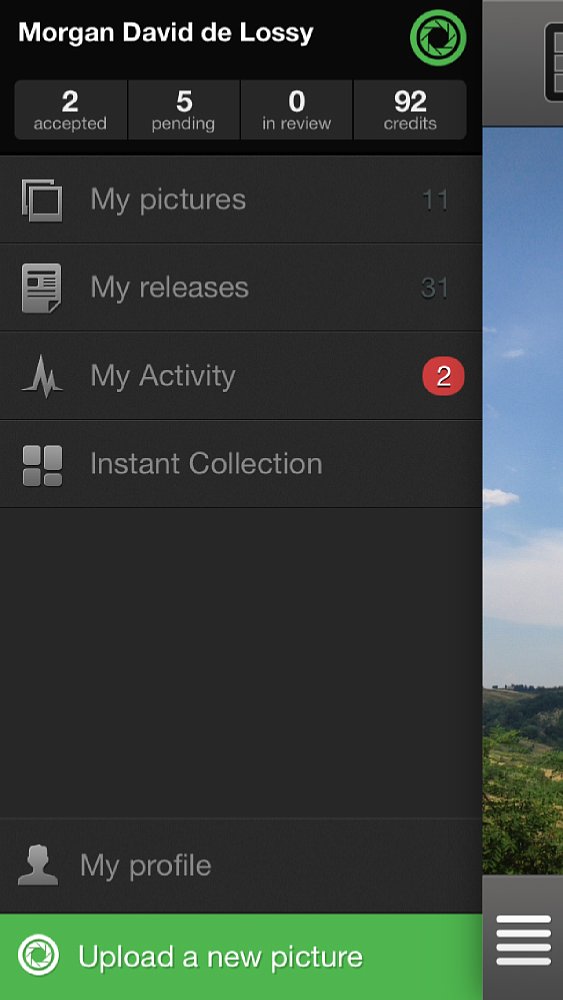Click the My profile person silhouette icon
Viewport: 563px width, 1000px height.
pyautogui.click(x=38, y=865)
